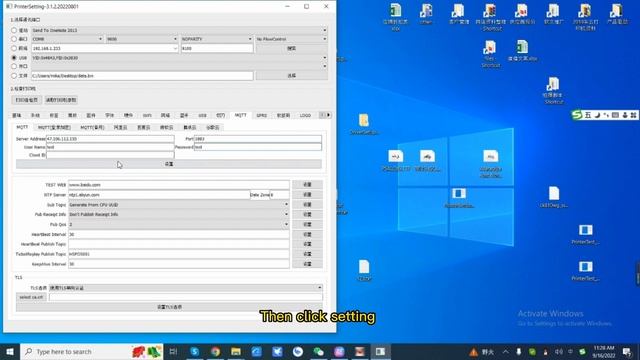This screenshot has width=640, height=360.
Task: Click the taskbar clock showing 11:28 AM
Action: click(604, 351)
